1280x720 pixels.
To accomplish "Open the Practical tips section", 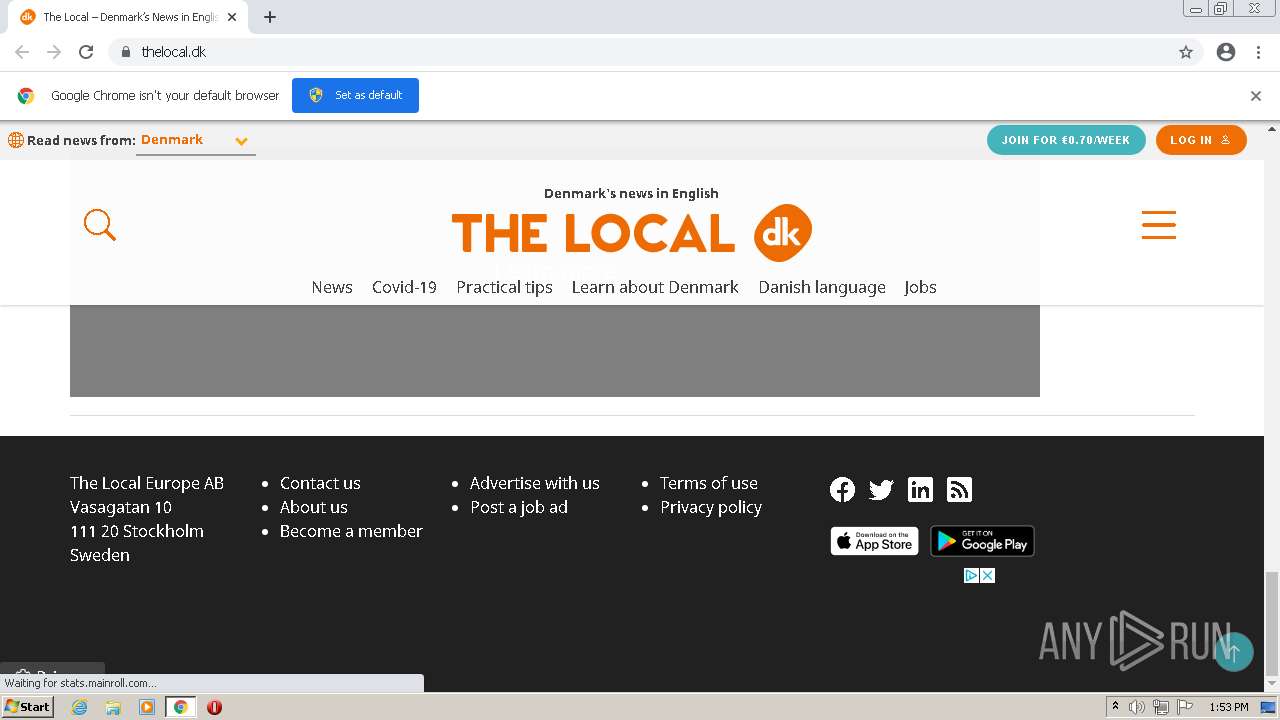I will (504, 287).
